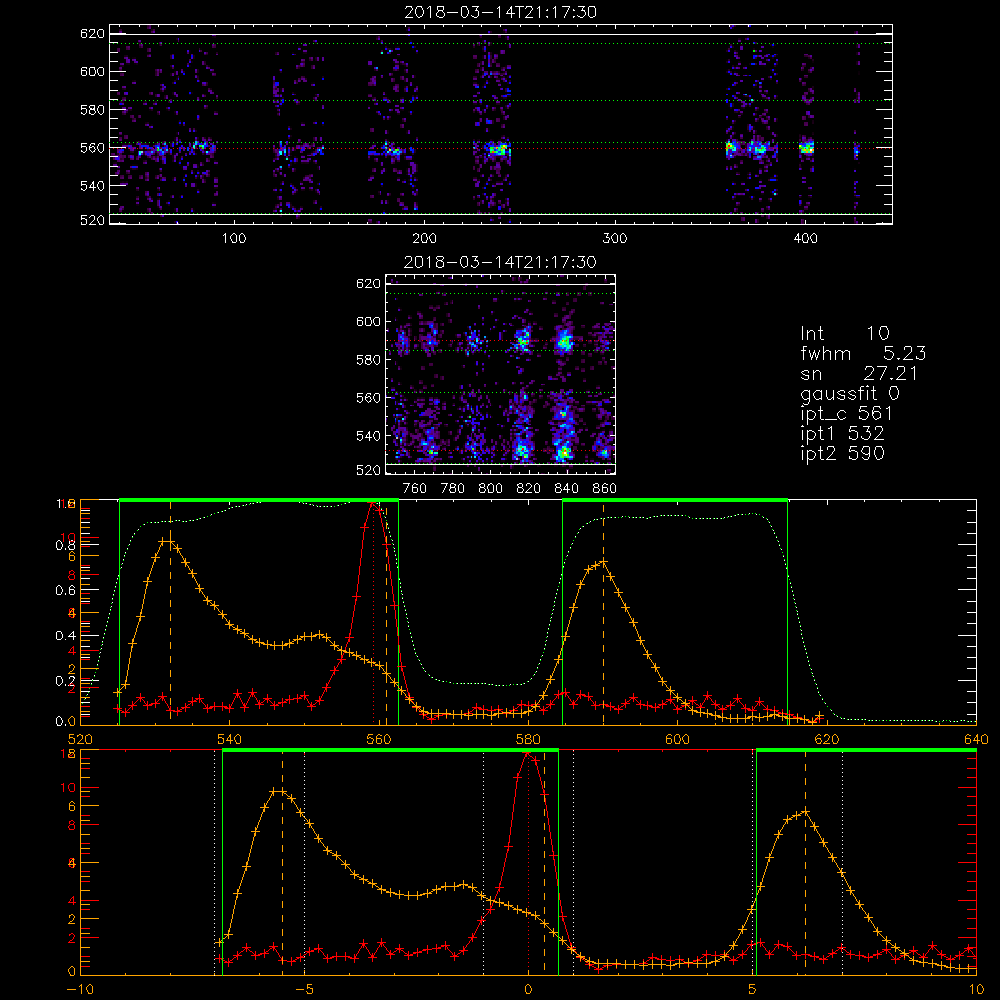The height and width of the screenshot is (1000, 1000).
Task: Click the 560 label on middle image y-axis
Action: 369,398
